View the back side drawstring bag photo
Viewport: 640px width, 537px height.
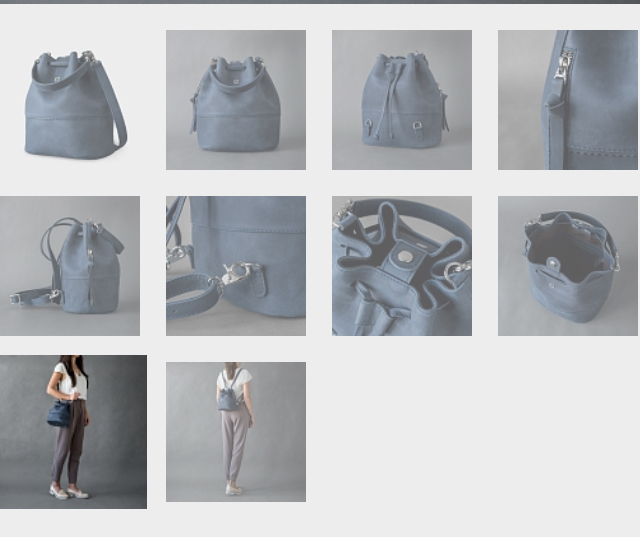point(402,100)
